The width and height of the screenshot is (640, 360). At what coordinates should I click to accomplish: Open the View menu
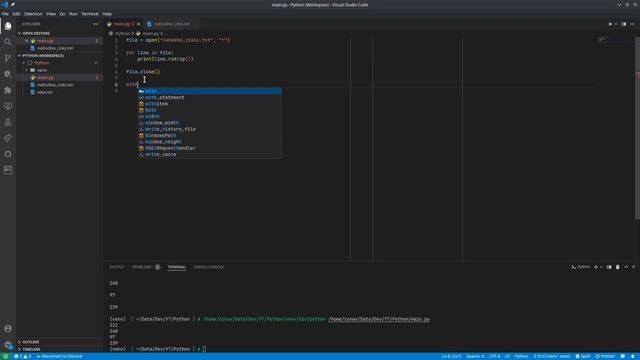[51, 14]
